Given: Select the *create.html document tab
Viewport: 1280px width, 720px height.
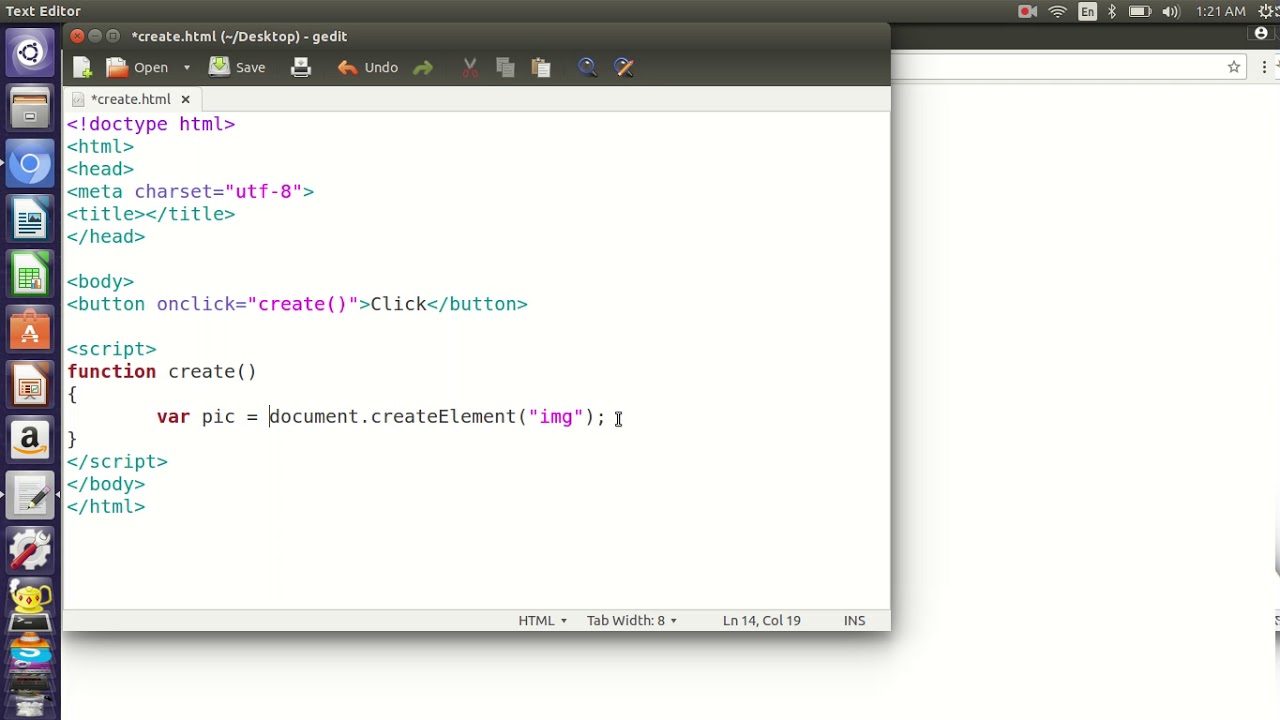Looking at the screenshot, I should [x=131, y=99].
